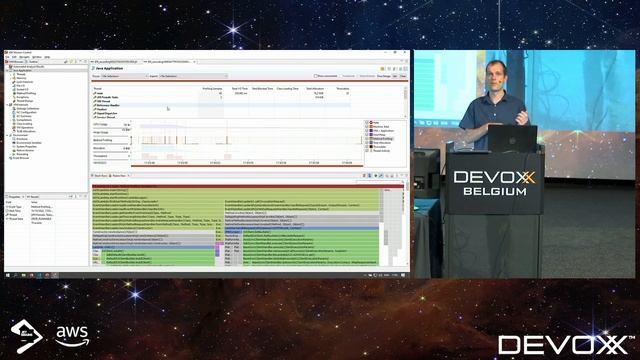Click the red root flame graph frame
This screenshot has height=360, width=640.
click(x=248, y=186)
